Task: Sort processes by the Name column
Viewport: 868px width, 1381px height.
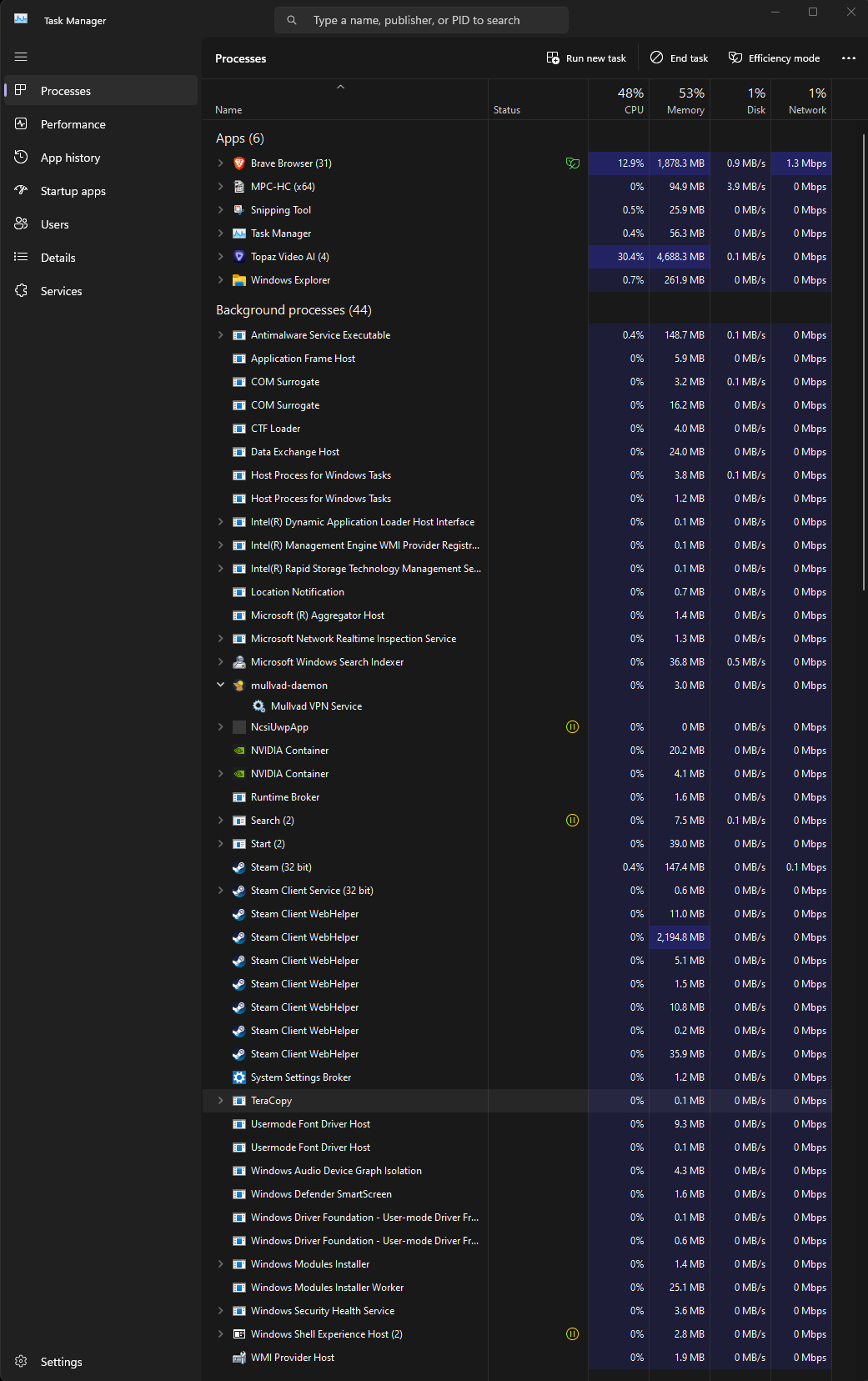Action: (345, 100)
